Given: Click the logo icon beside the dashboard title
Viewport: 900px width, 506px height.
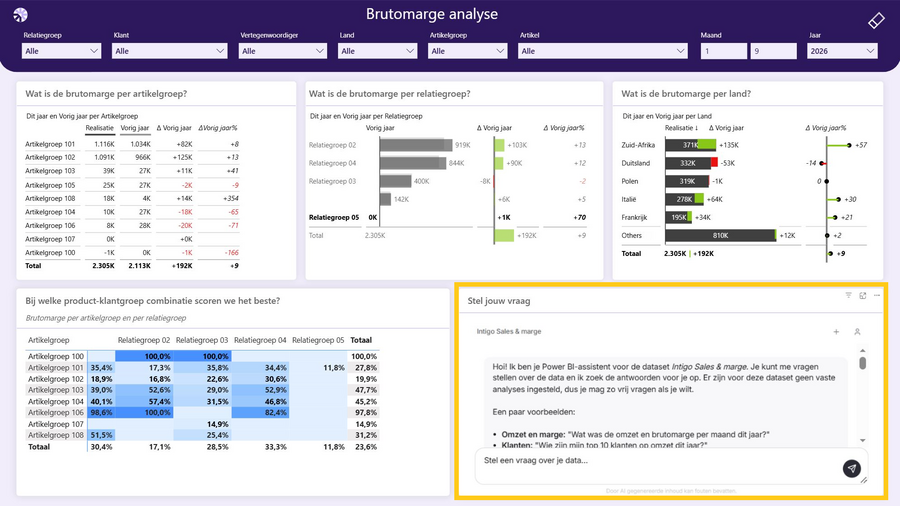Looking at the screenshot, I should [x=20, y=14].
